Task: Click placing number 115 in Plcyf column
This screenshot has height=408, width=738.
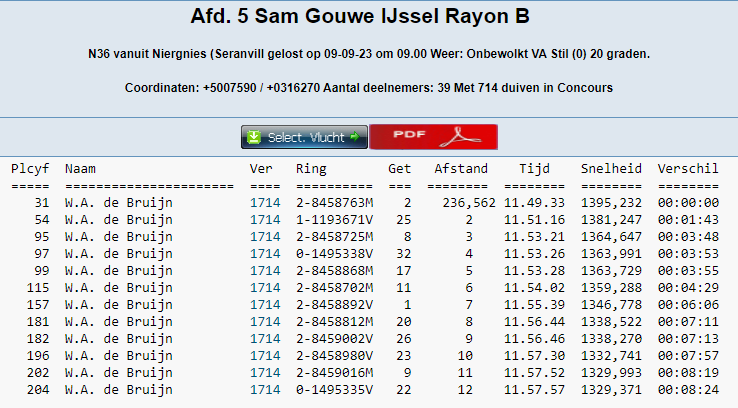Action: tap(38, 288)
